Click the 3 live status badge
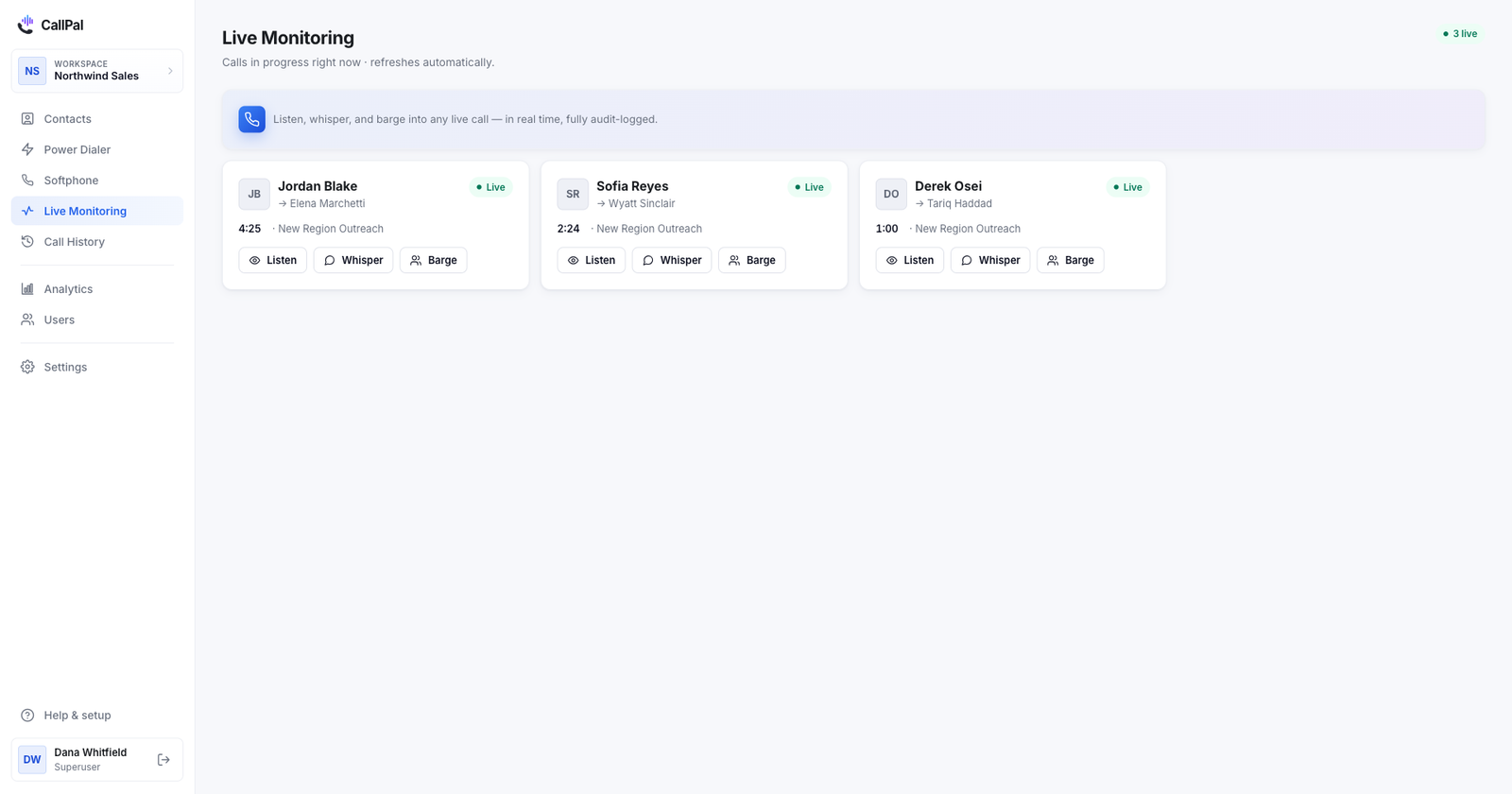The width and height of the screenshot is (1512, 794). click(1460, 34)
